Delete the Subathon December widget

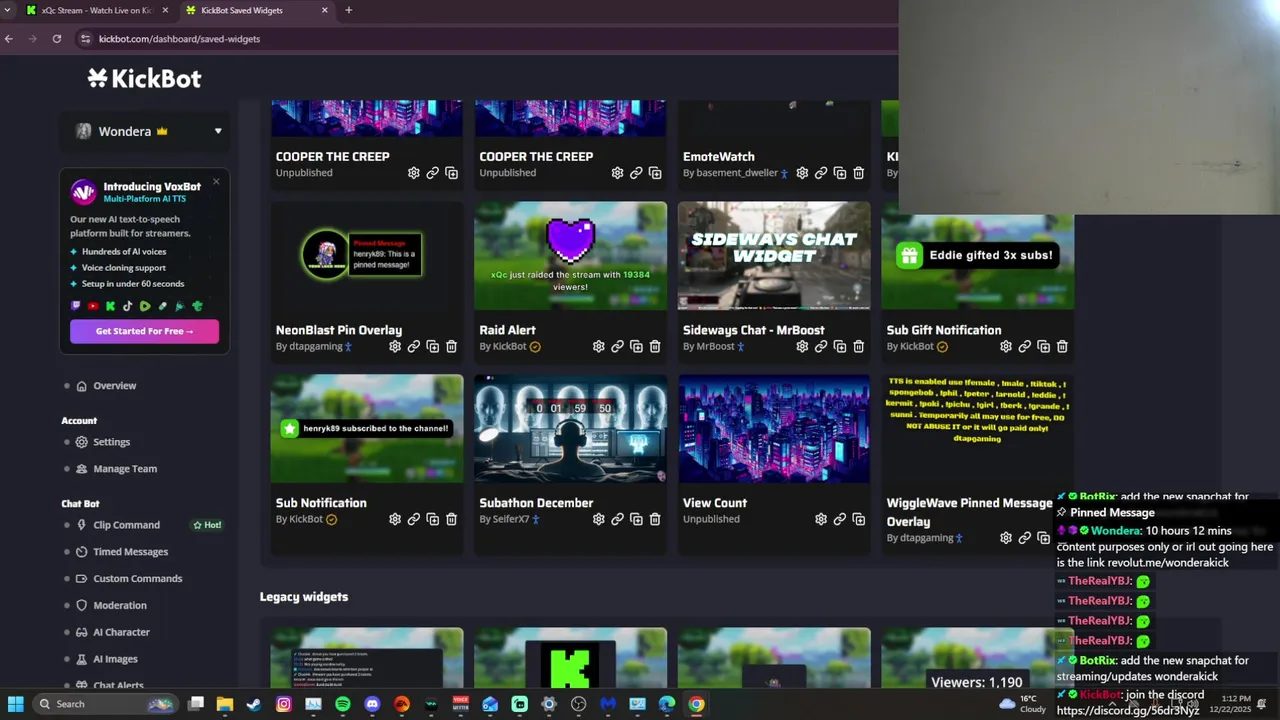655,519
